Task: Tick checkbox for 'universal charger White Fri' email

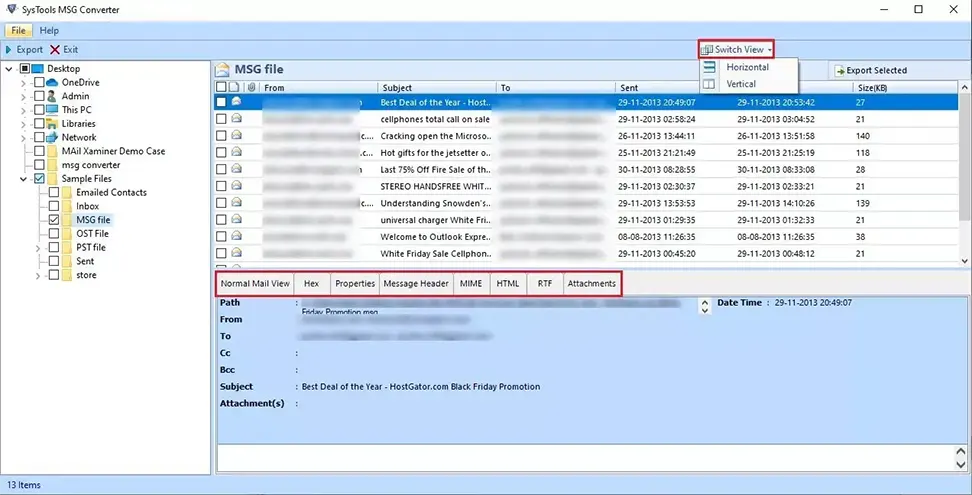Action: coord(221,219)
